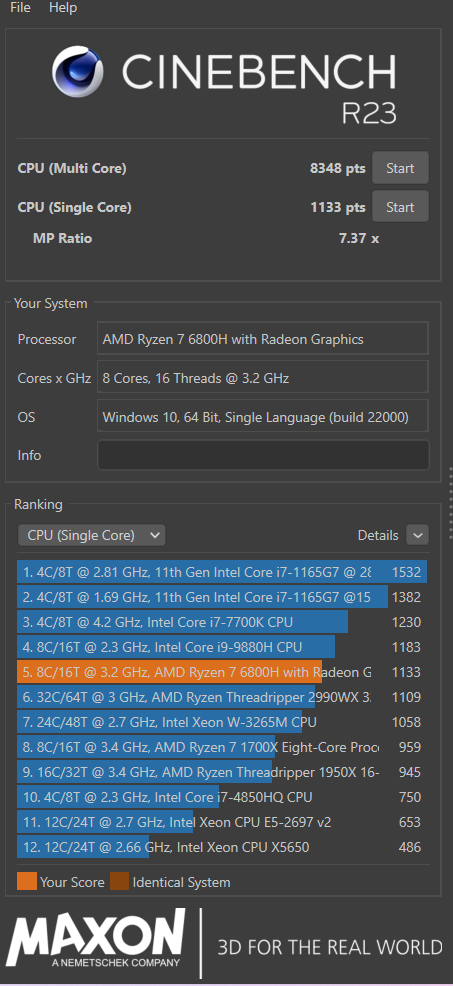Select ranking row 2 i7-1165G7 @ 1.69 GHz

tap(222, 597)
